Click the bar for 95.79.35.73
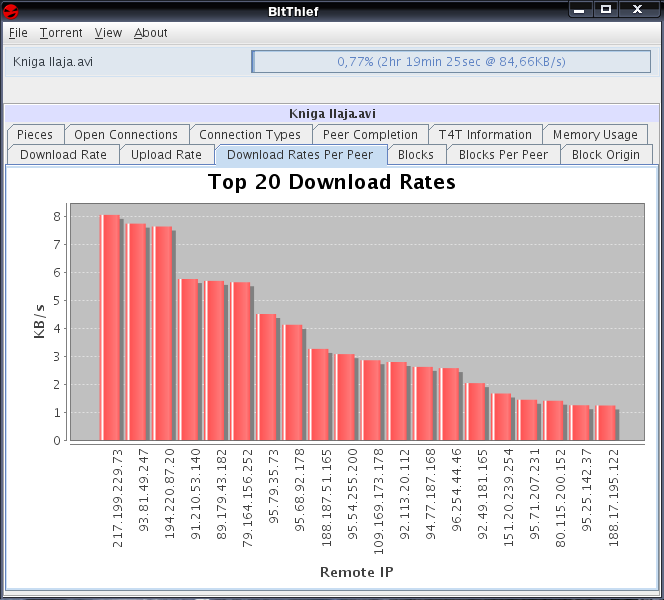Viewport: 664px width, 600px height. click(266, 377)
